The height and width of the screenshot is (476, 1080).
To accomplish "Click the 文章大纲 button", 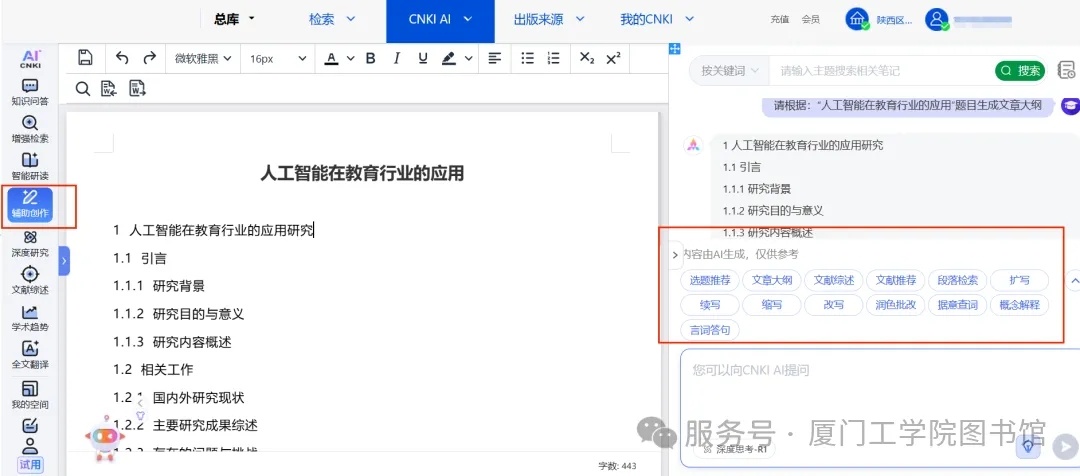I will [772, 280].
